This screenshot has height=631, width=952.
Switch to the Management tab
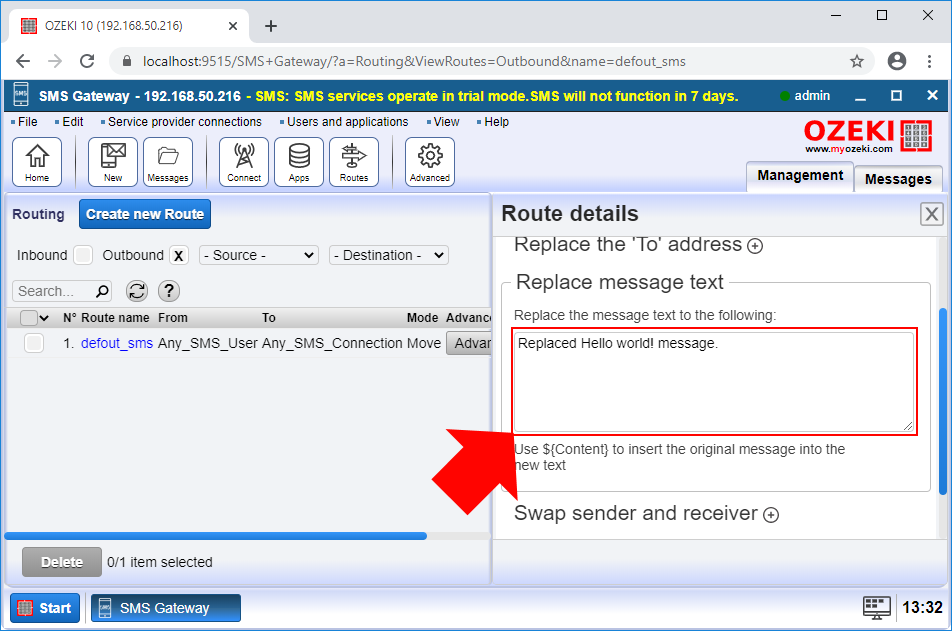pos(800,176)
